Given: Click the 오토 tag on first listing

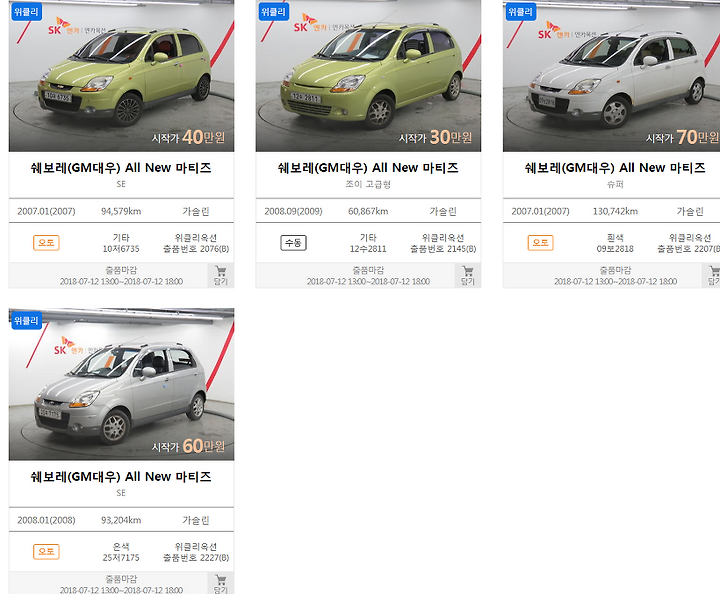Looking at the screenshot, I should 46,242.
